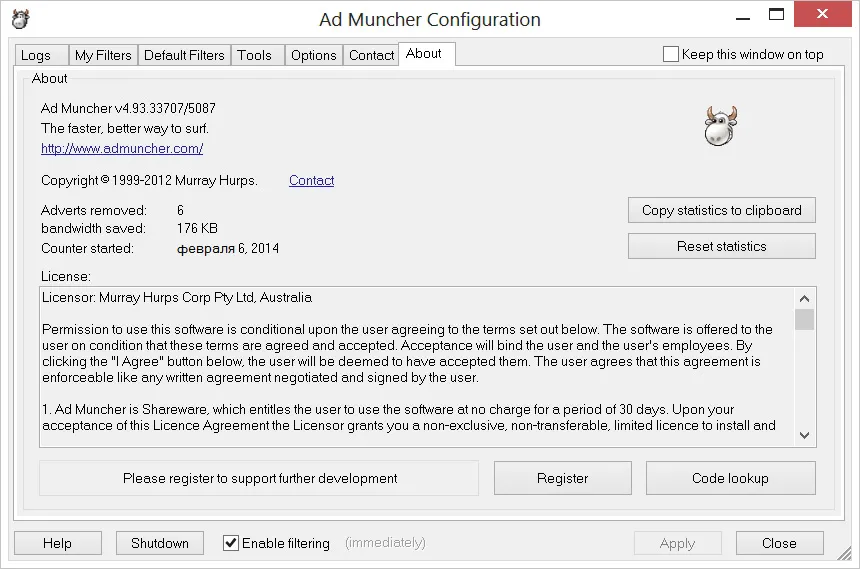The height and width of the screenshot is (569, 860).
Task: Copy statistics to clipboard
Action: (722, 210)
